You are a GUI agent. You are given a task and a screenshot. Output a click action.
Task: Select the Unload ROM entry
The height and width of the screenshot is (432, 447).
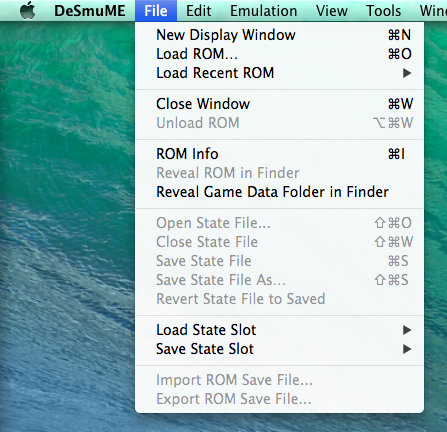(279, 123)
